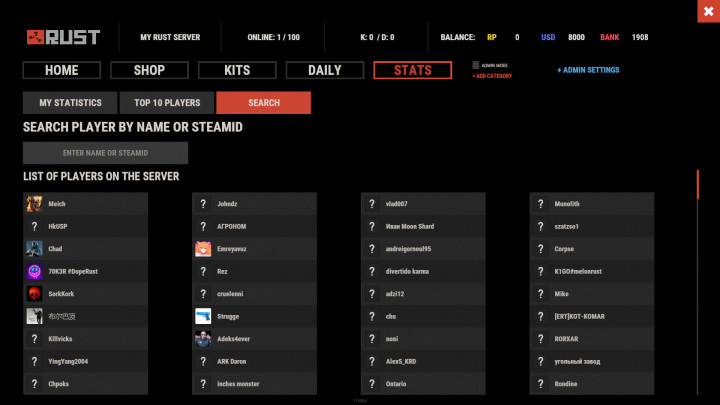
Task: Click SorkKork's red skull avatar
Action: click(x=34, y=293)
